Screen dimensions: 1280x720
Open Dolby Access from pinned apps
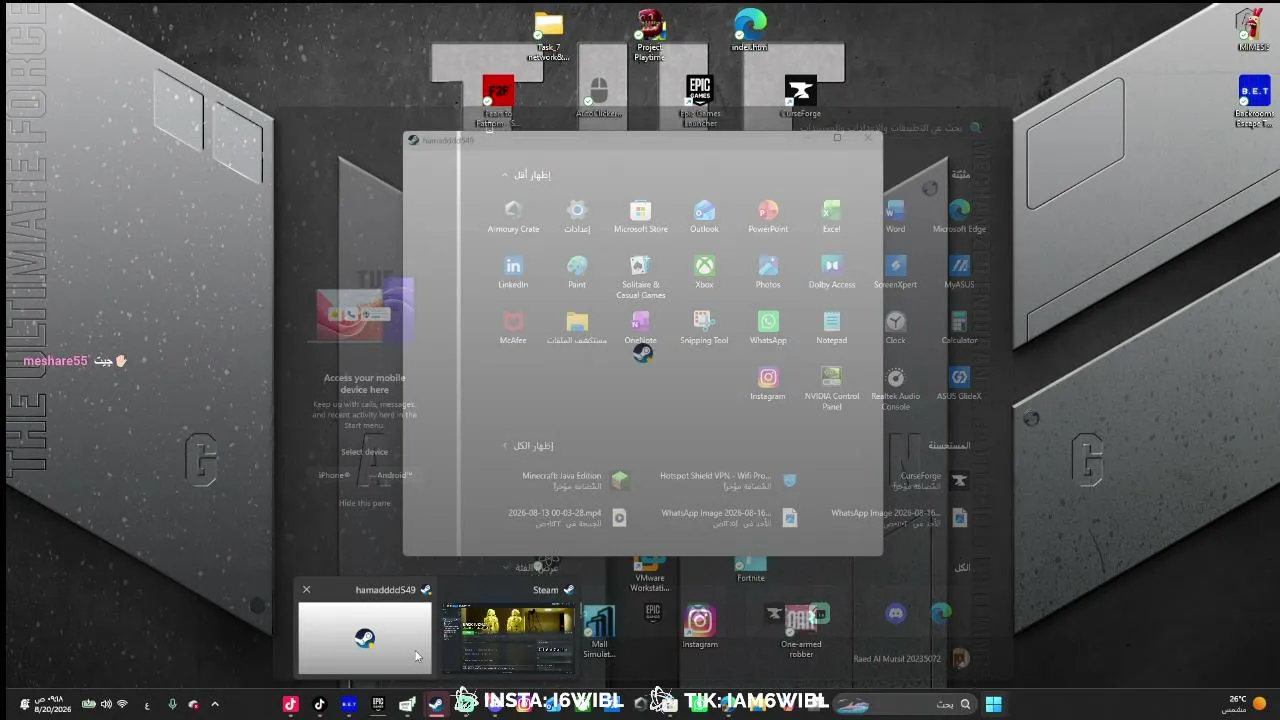point(831,272)
